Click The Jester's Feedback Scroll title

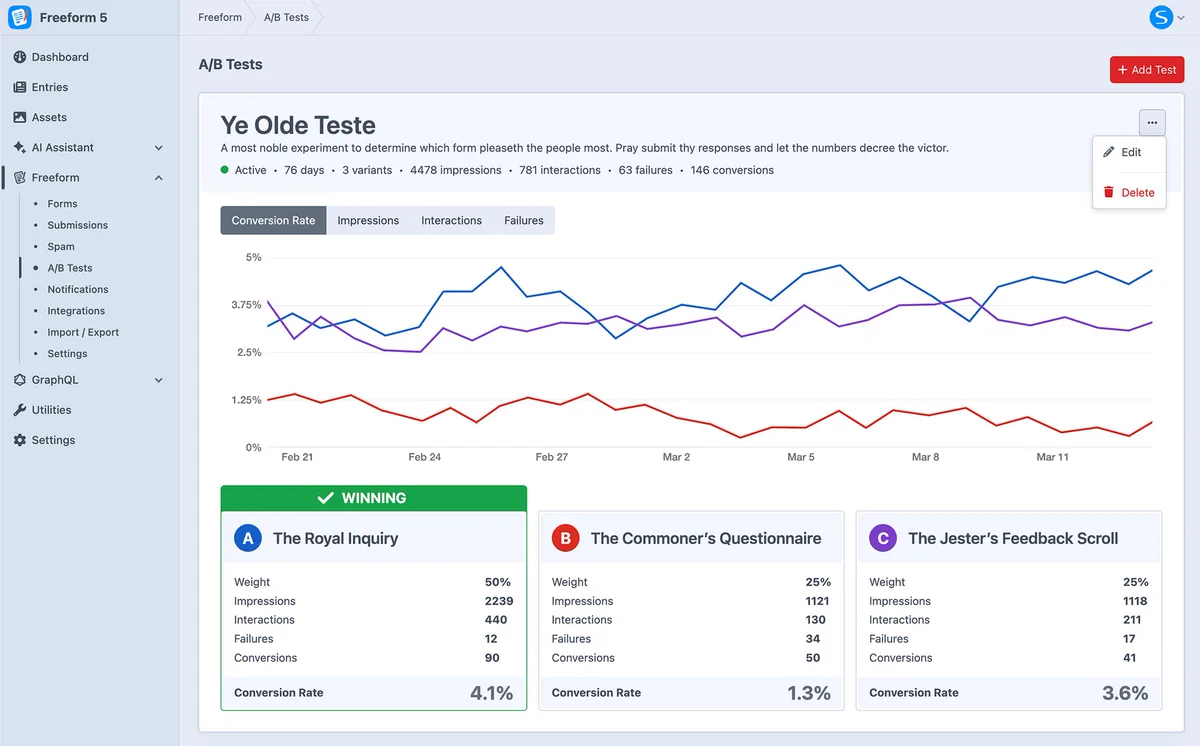[x=1013, y=538]
